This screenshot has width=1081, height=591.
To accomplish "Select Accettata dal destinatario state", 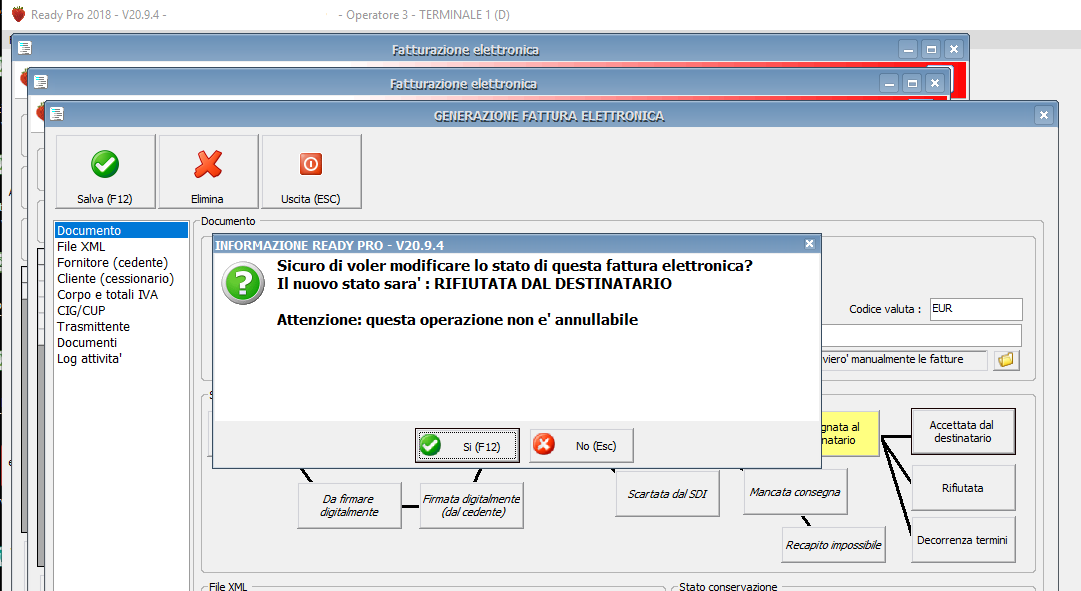I will 962,432.
